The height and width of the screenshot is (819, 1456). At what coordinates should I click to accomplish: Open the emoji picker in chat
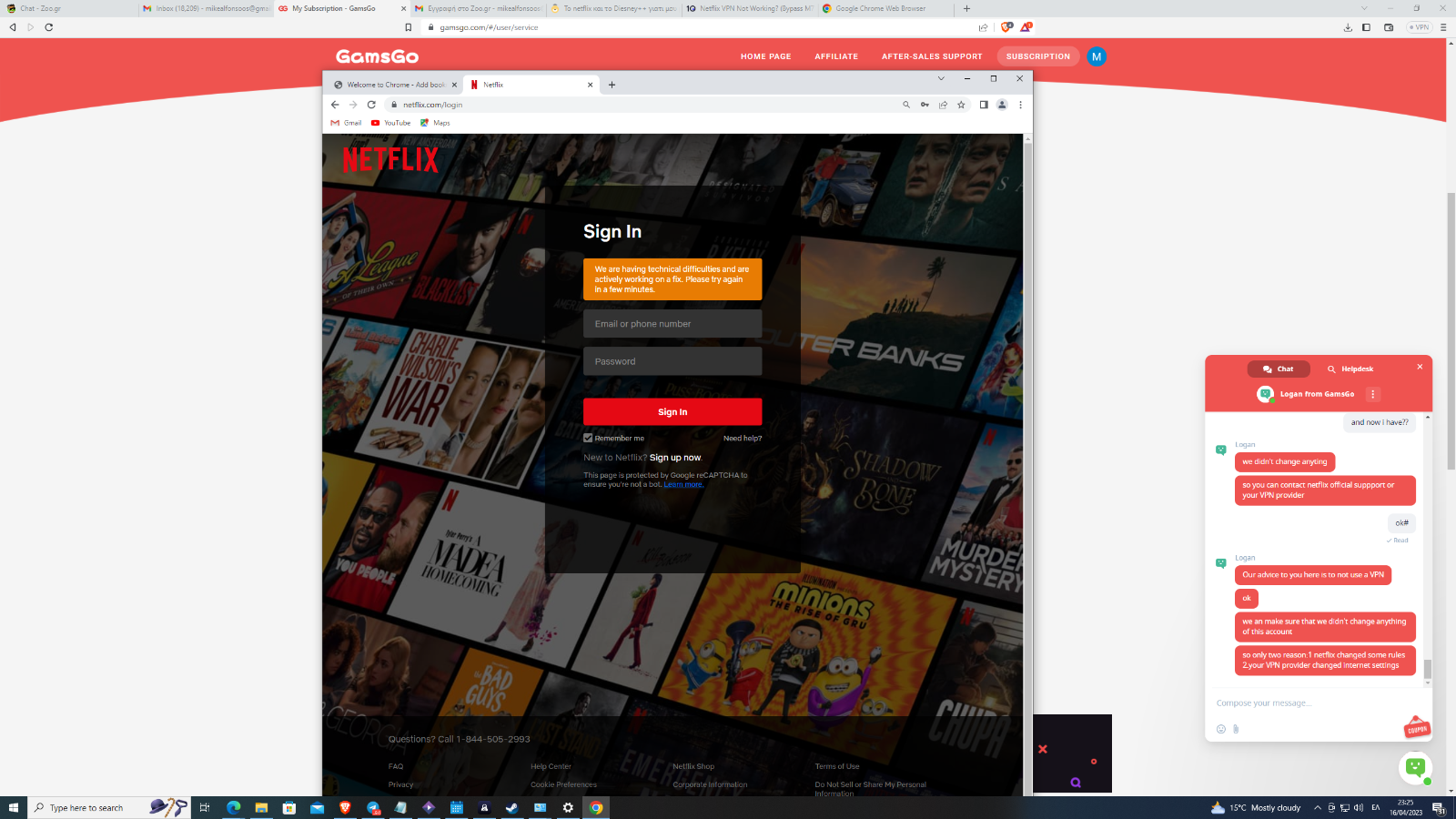point(1221,729)
